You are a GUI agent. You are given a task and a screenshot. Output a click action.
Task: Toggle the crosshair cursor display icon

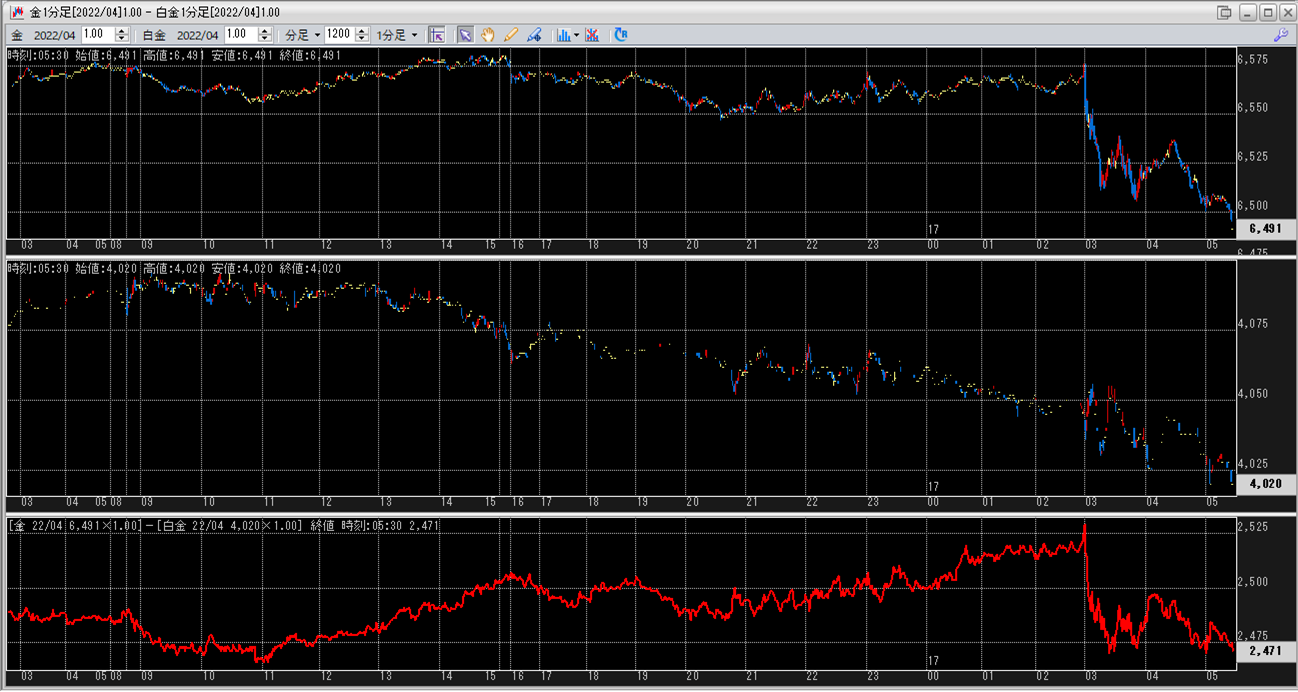[x=437, y=35]
